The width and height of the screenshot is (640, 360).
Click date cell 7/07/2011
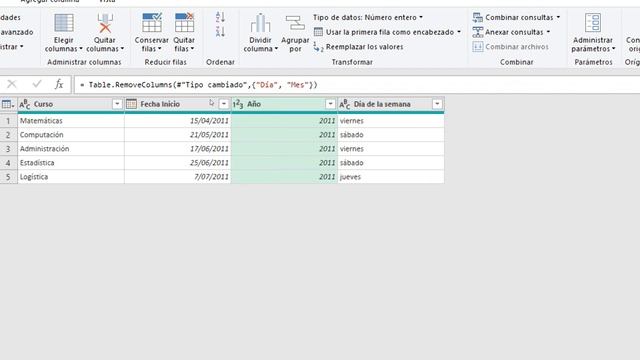click(178, 177)
